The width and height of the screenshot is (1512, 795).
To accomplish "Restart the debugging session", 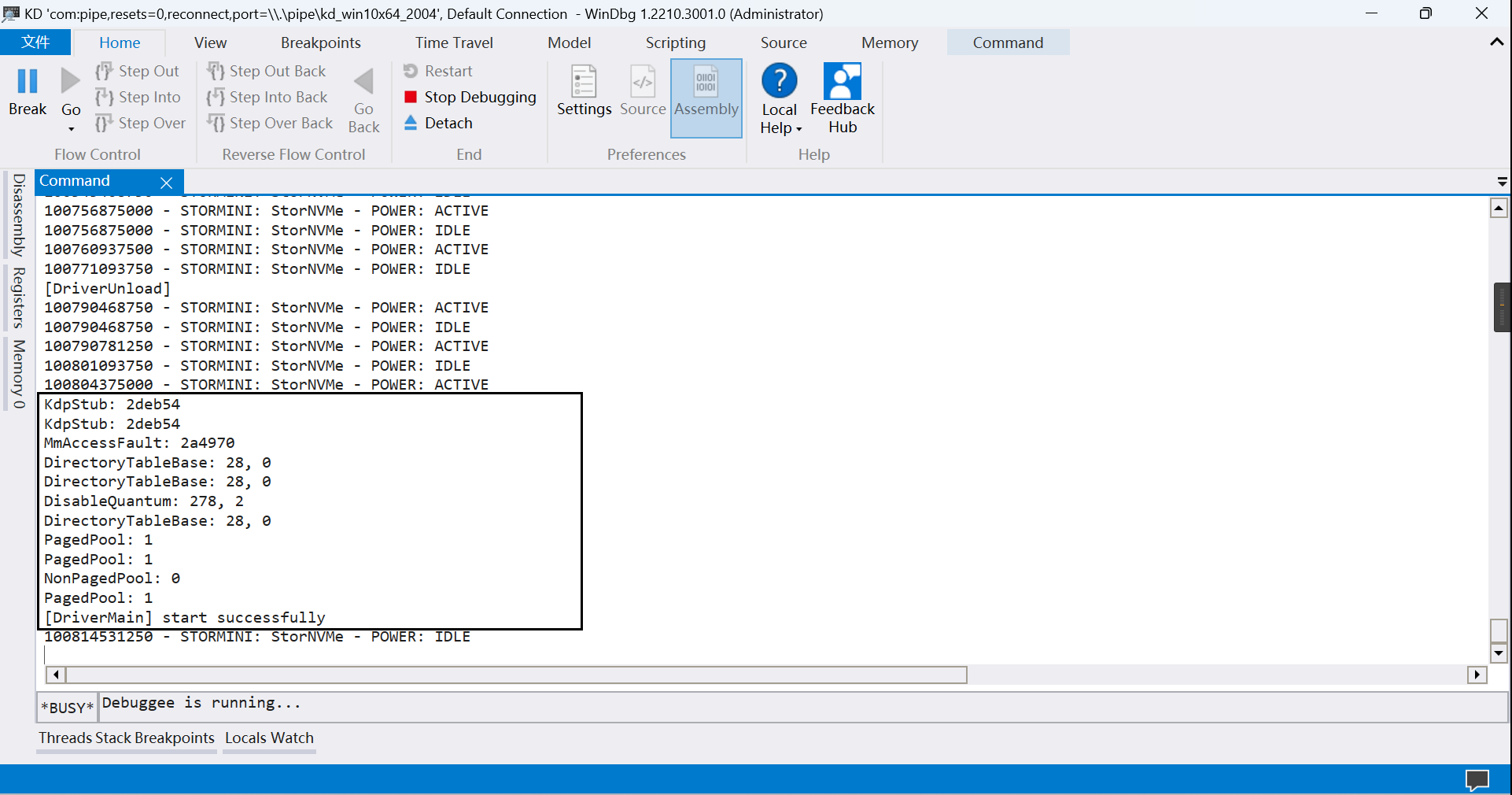I will tap(438, 71).
